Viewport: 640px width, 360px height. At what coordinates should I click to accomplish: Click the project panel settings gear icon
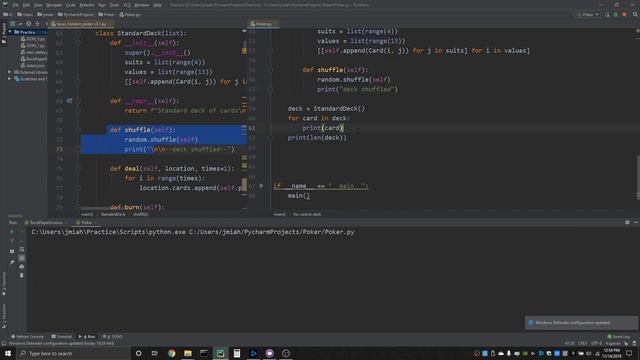[x=29, y=24]
